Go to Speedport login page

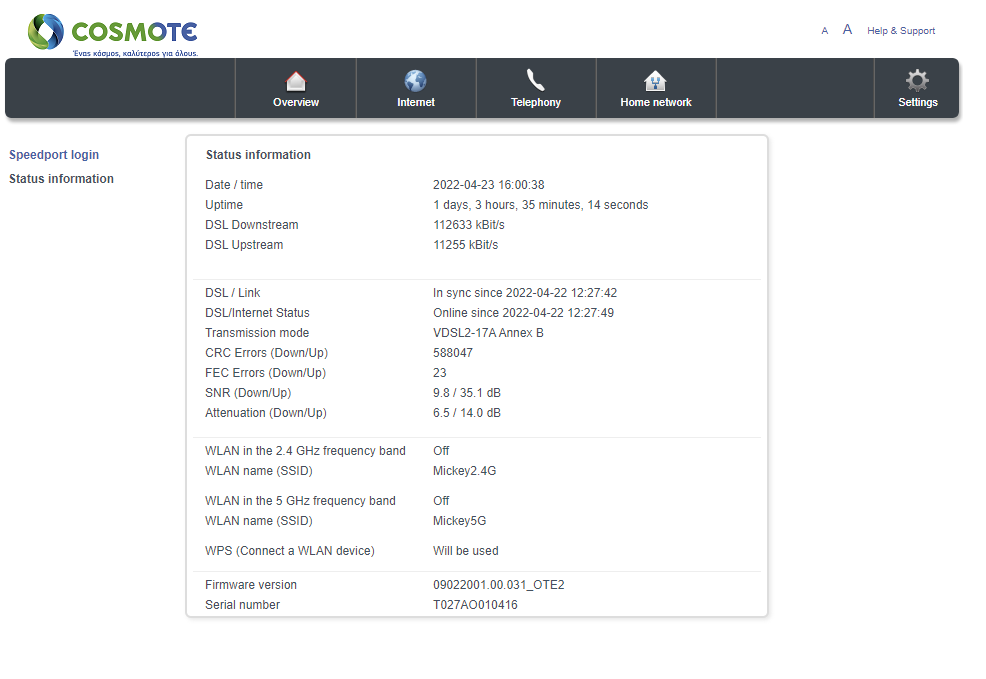54,155
